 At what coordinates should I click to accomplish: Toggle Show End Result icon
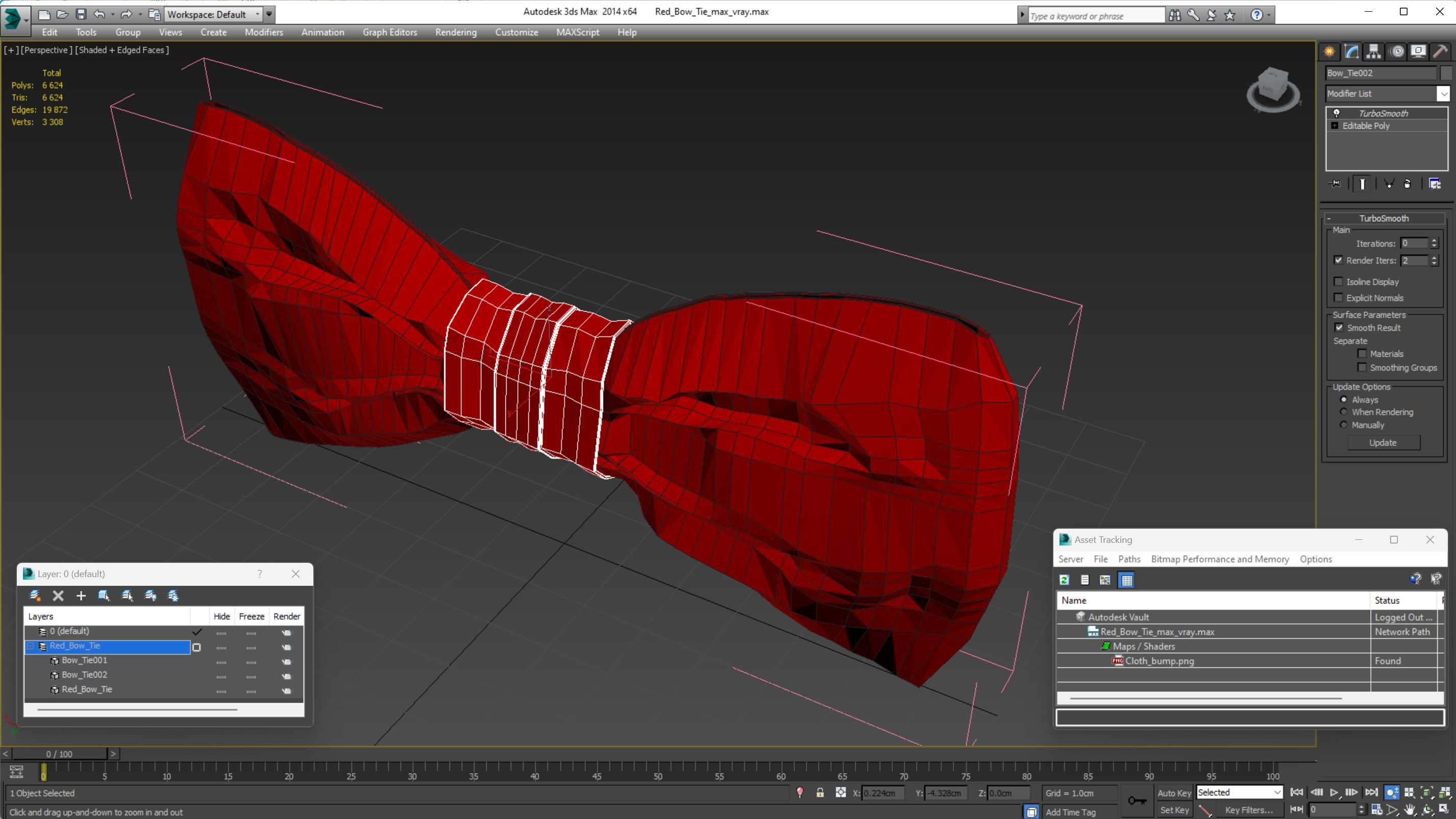tap(1362, 184)
